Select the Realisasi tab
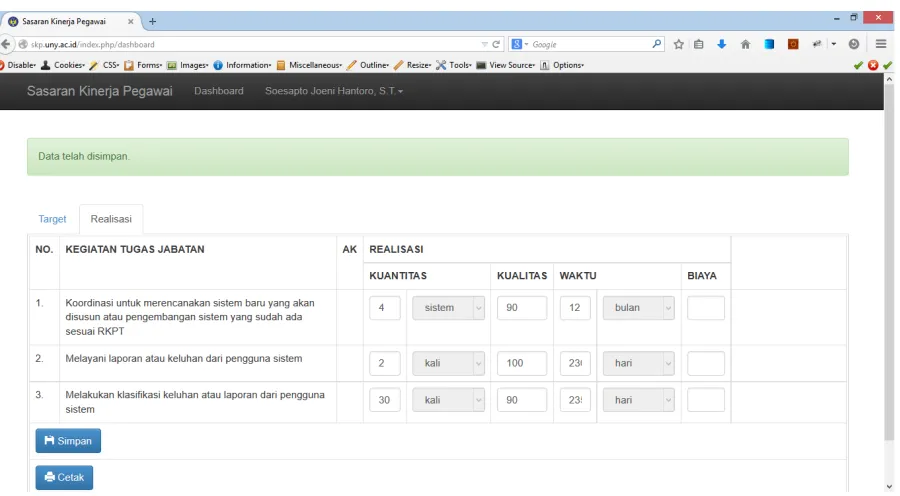This screenshot has width=900, height=496. (x=111, y=219)
